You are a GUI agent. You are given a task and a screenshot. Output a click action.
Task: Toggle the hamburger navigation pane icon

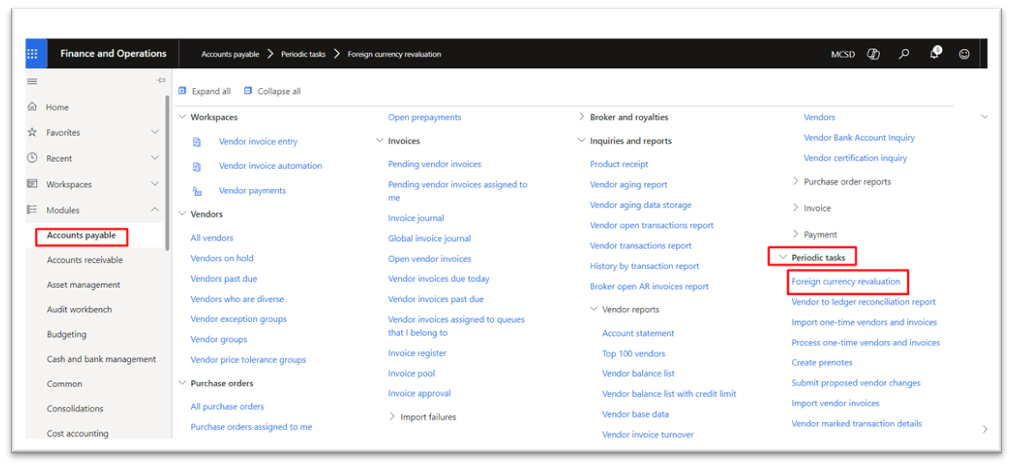tap(32, 81)
